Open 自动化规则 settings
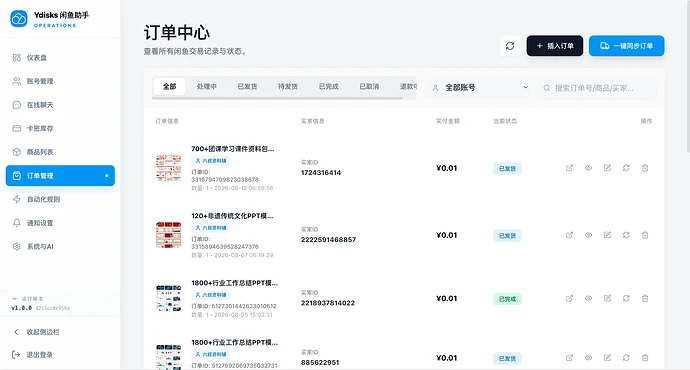The height and width of the screenshot is (370, 690). click(x=60, y=199)
